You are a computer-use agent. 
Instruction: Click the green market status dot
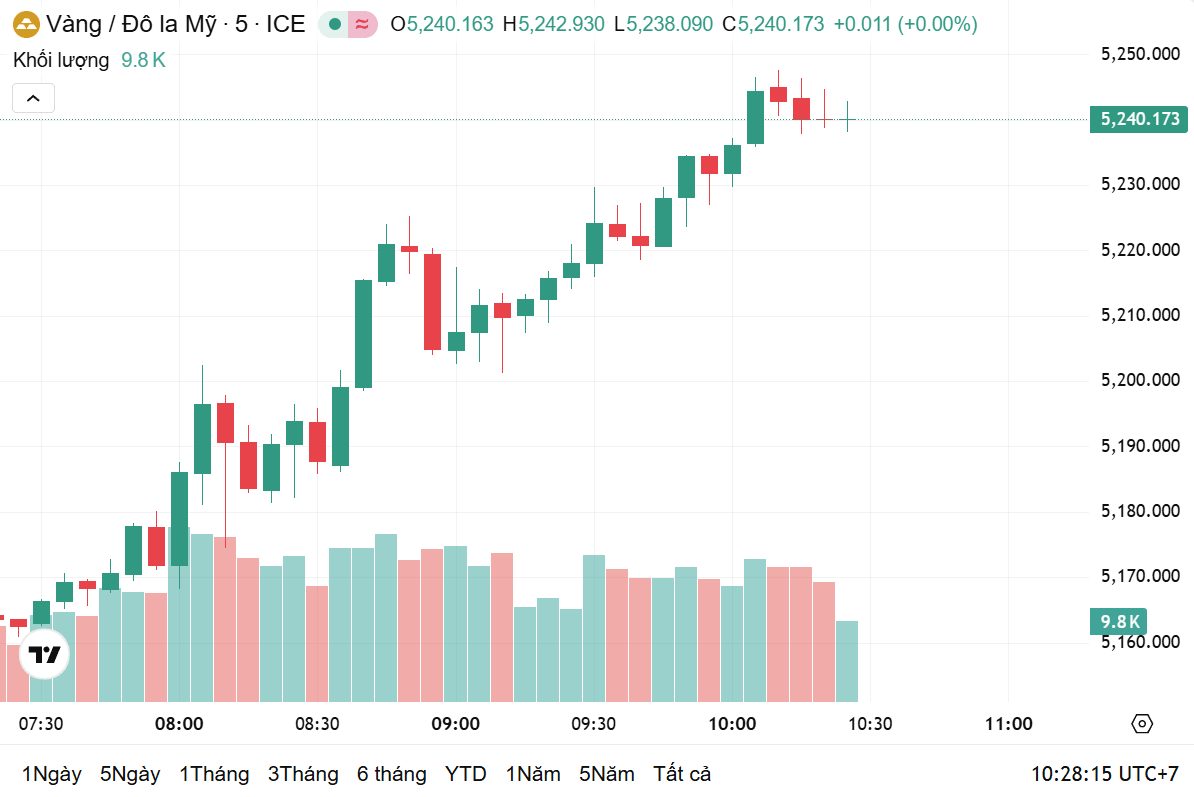(334, 24)
